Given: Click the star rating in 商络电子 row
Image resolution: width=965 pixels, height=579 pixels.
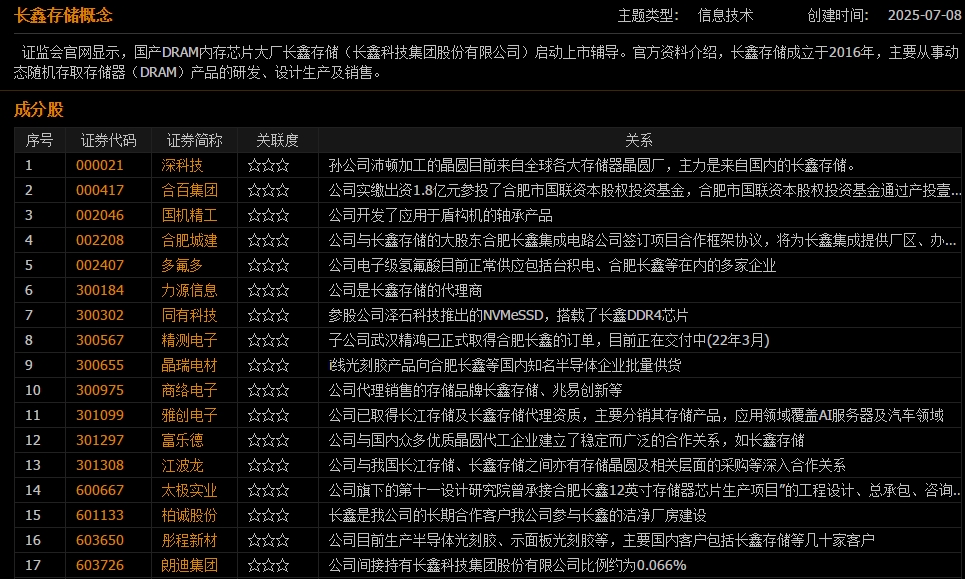Looking at the screenshot, I should [268, 390].
